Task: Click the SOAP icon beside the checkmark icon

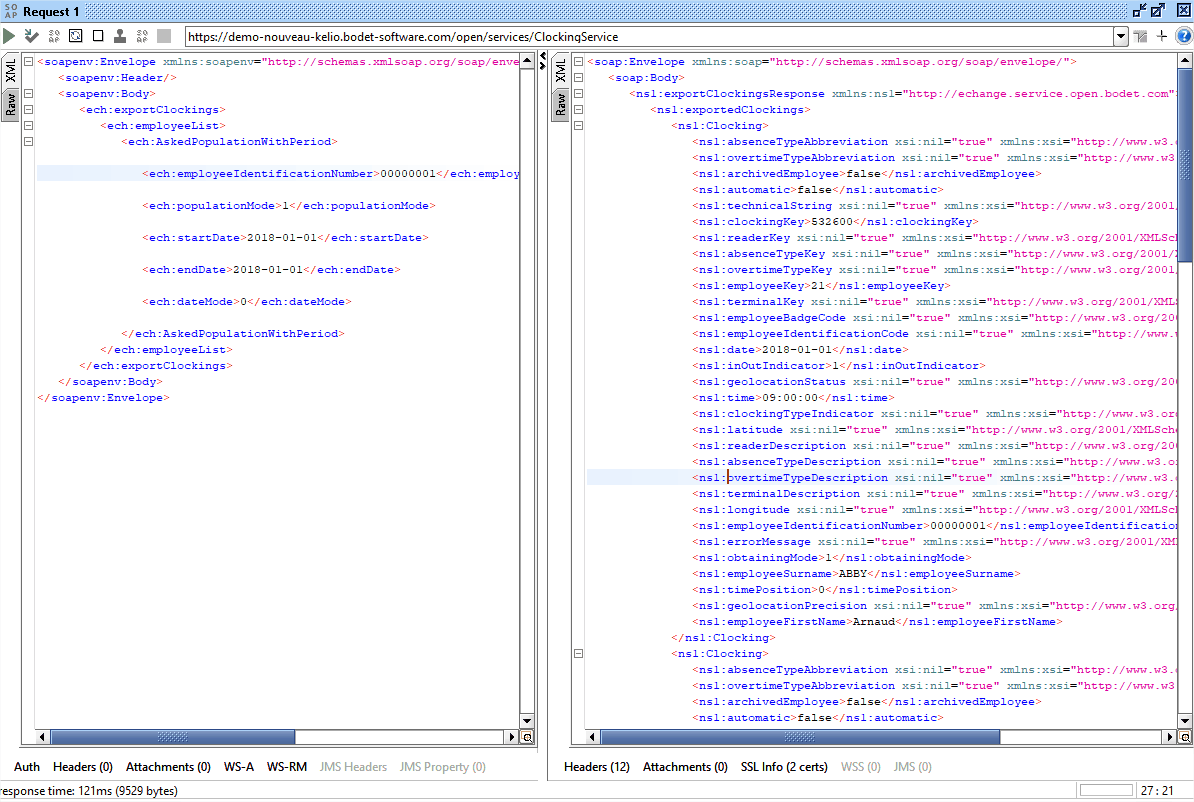Action: pyautogui.click(x=54, y=36)
